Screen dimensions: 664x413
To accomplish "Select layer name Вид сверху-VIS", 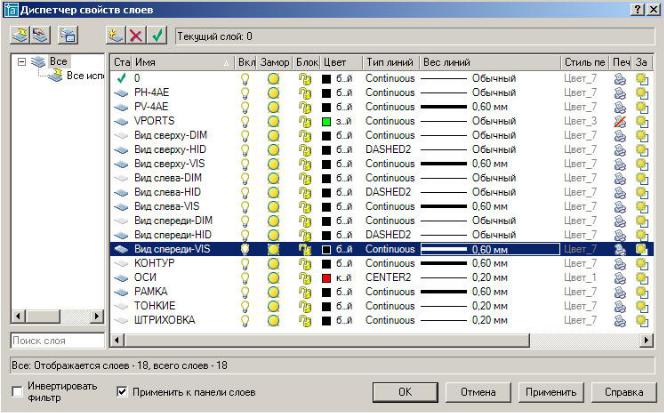I will [x=169, y=164].
